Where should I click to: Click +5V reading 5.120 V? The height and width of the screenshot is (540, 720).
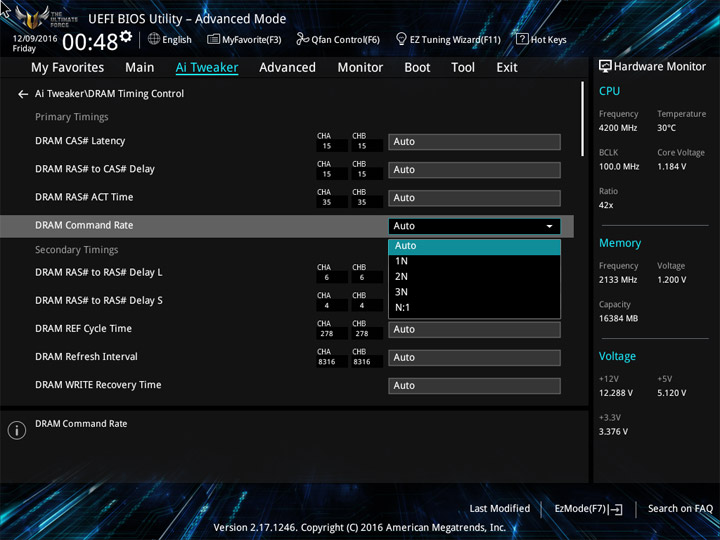tap(671, 393)
